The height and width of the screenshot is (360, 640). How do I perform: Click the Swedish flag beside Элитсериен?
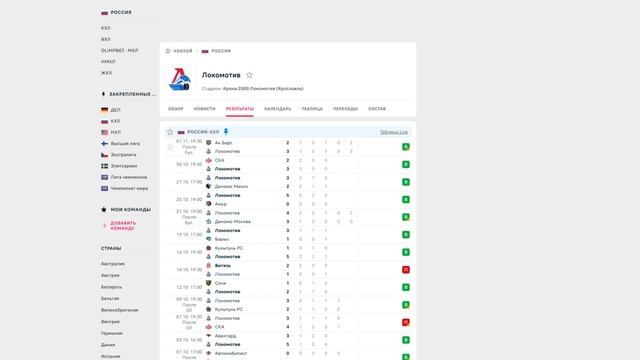[x=104, y=166]
